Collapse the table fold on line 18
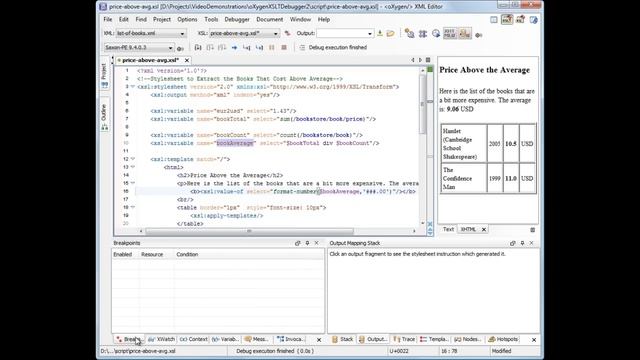This screenshot has height=360, width=640. pos(133,207)
